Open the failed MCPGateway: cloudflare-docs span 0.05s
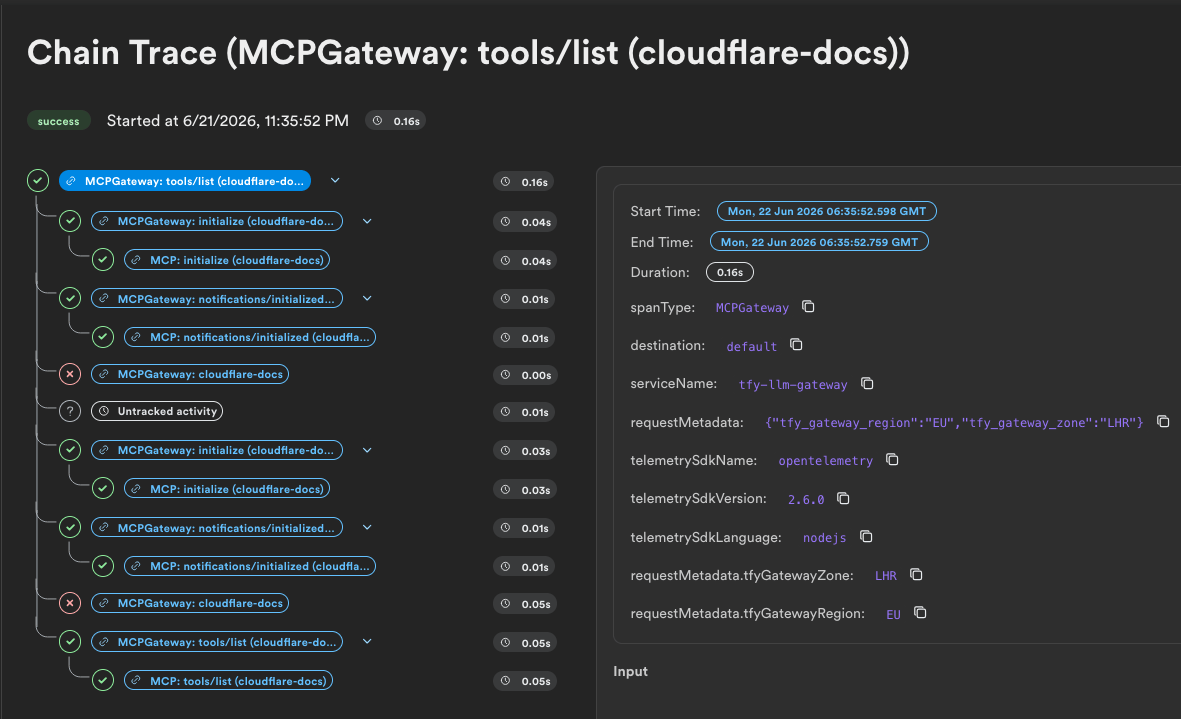Screen dimensions: 1181x719 [x=190, y=603]
